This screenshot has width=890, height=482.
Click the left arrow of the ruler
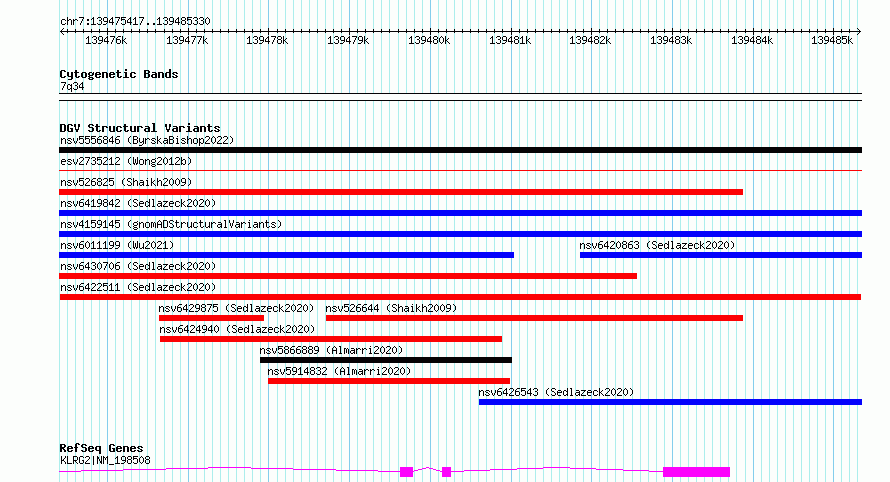pos(62,32)
